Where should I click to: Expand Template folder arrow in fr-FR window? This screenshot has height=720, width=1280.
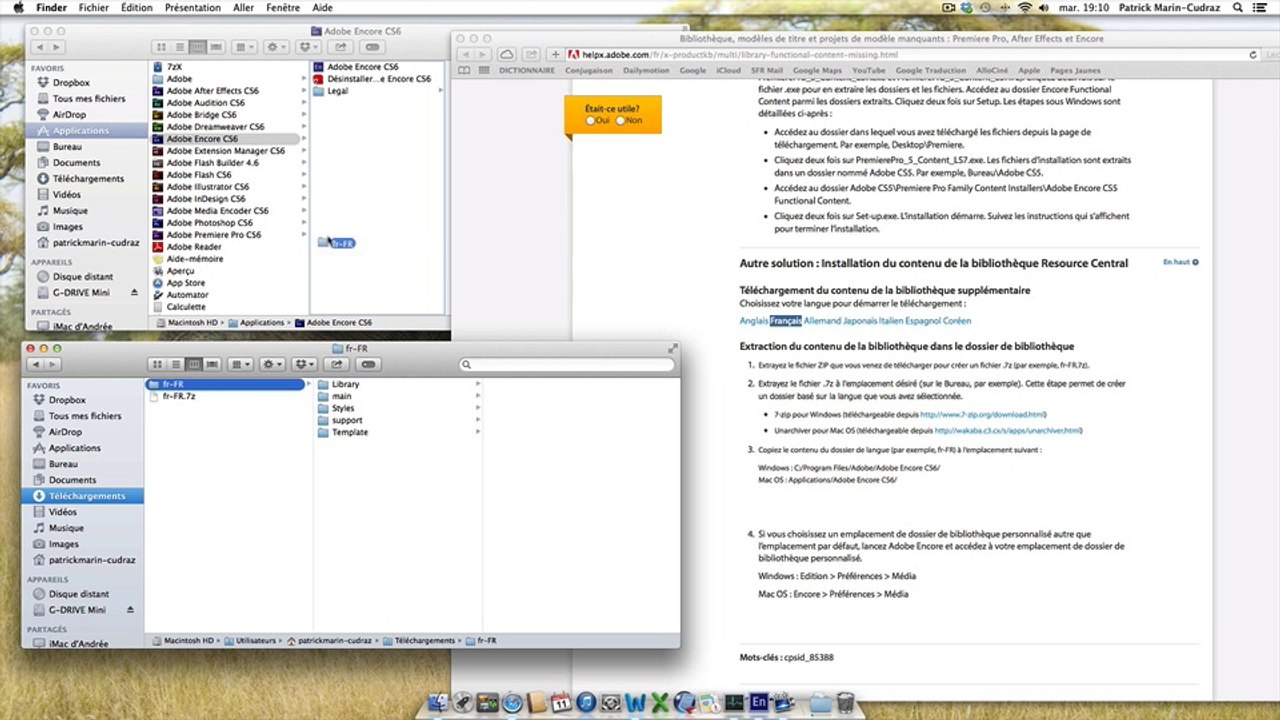click(478, 432)
